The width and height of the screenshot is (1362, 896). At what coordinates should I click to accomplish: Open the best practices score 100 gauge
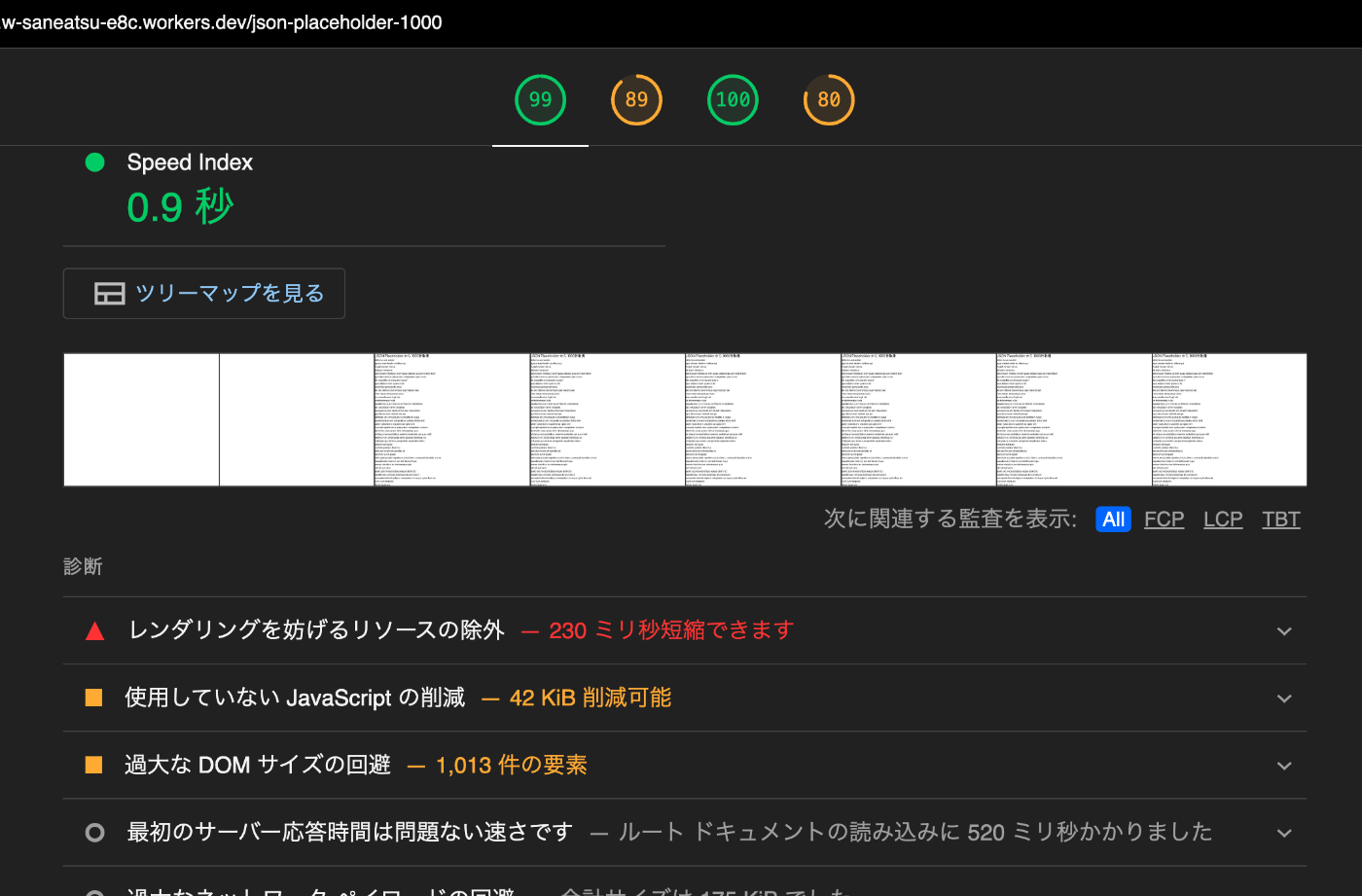(733, 99)
